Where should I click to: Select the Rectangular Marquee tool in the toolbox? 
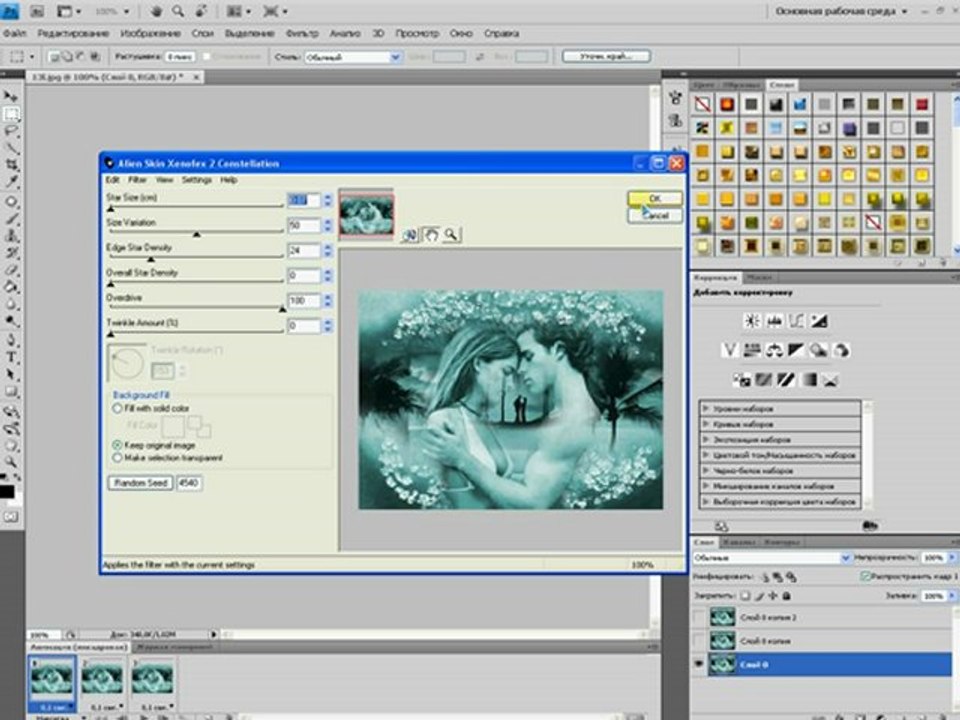pos(11,114)
